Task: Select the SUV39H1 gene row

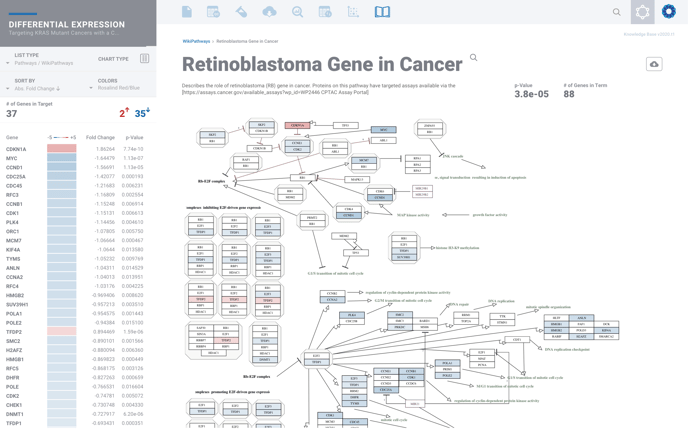Action: click(75, 305)
